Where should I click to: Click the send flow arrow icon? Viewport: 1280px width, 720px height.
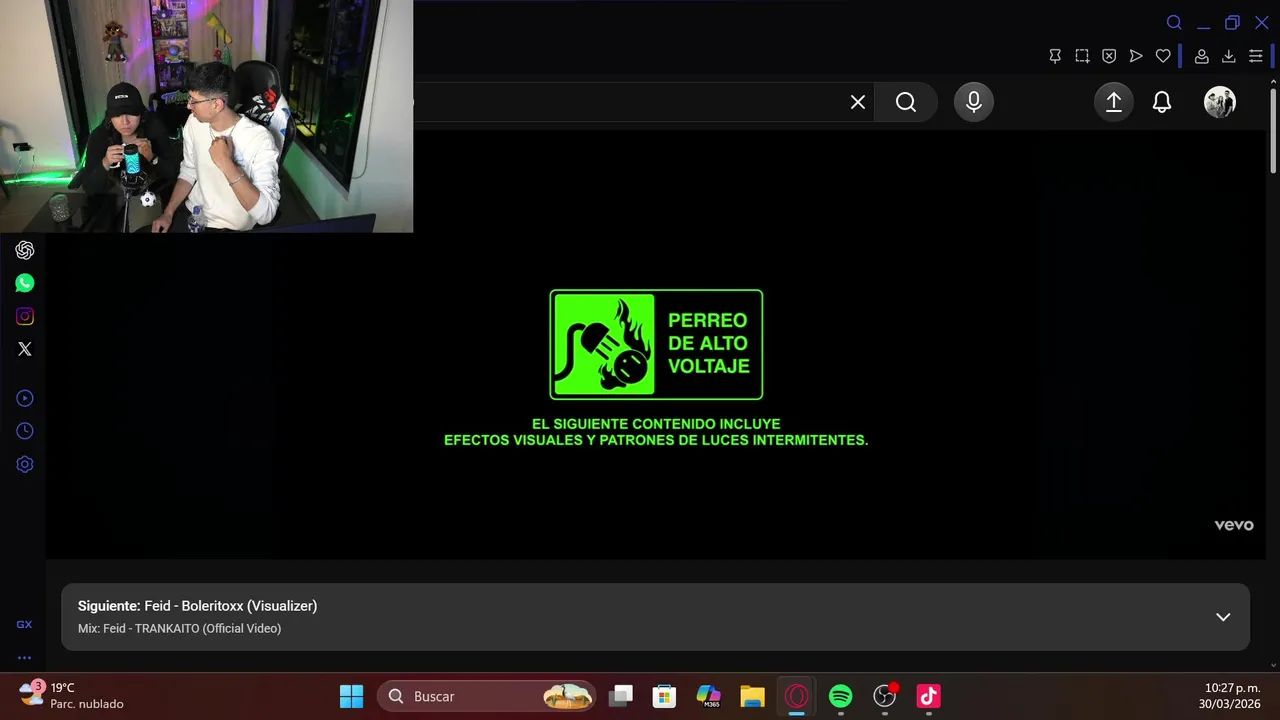point(1136,56)
